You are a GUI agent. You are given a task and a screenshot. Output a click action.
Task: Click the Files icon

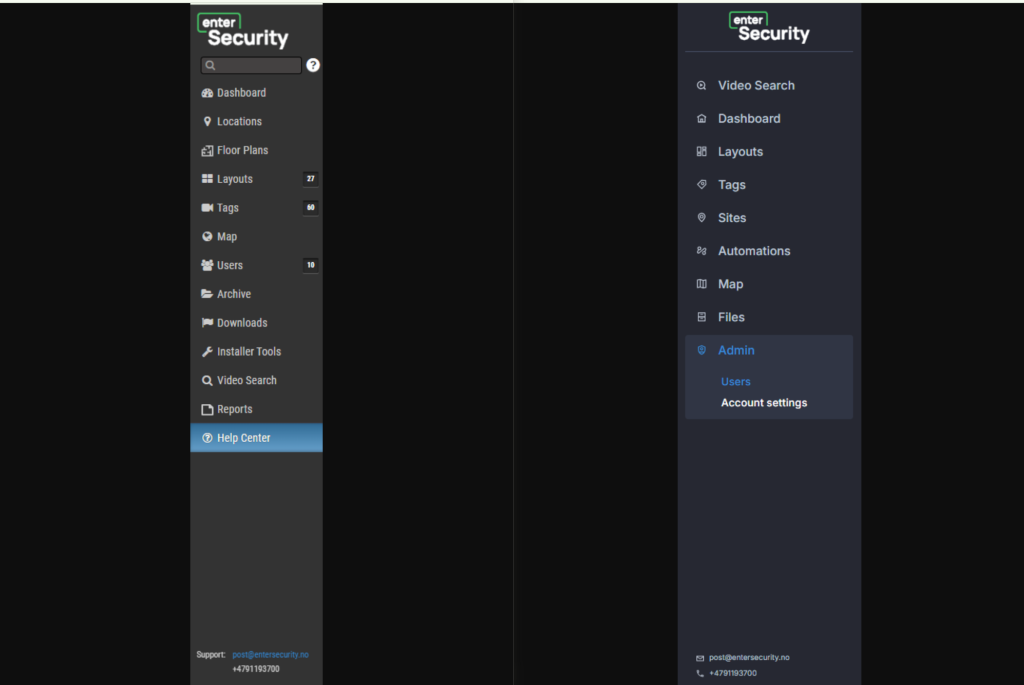pos(701,317)
